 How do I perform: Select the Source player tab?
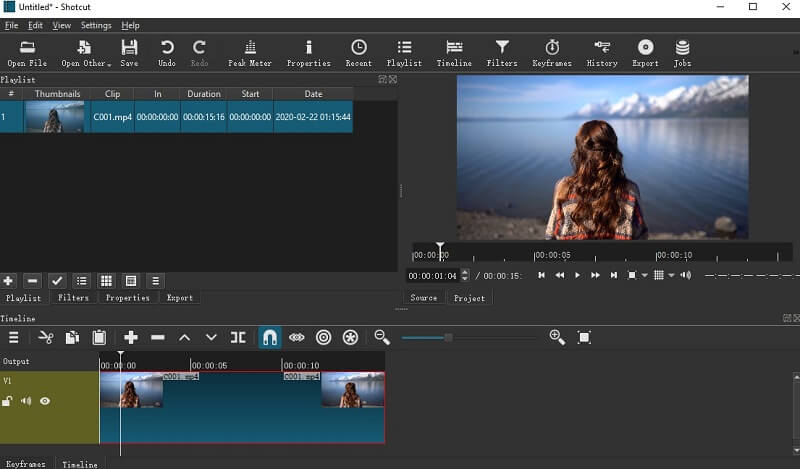423,298
